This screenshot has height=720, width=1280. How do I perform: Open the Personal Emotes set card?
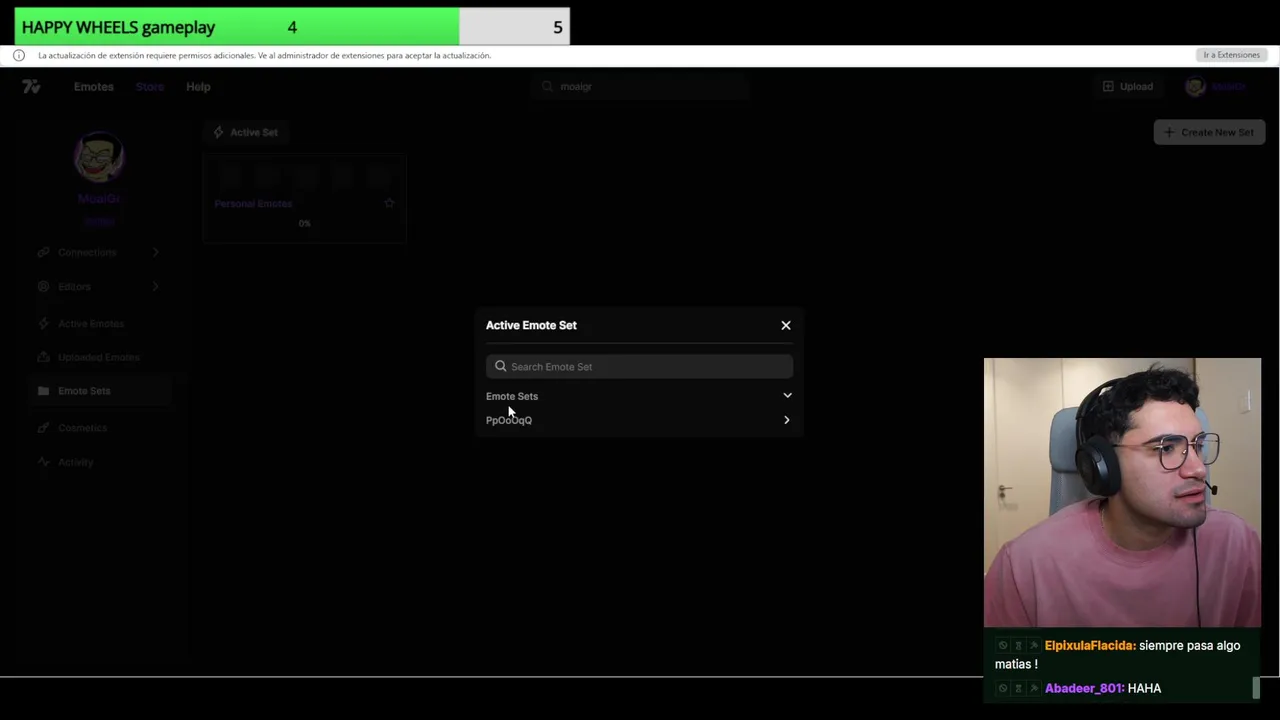point(304,198)
